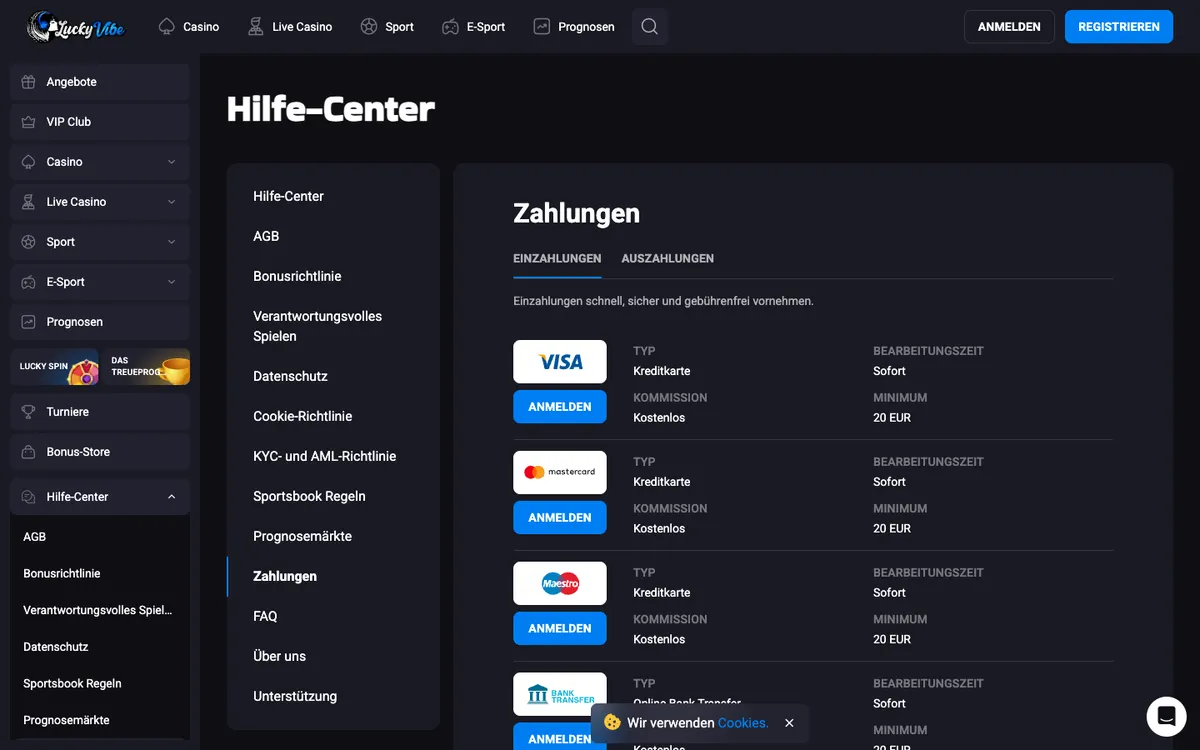Click the Registrieren button
Viewport: 1200px width, 750px height.
(x=1119, y=27)
